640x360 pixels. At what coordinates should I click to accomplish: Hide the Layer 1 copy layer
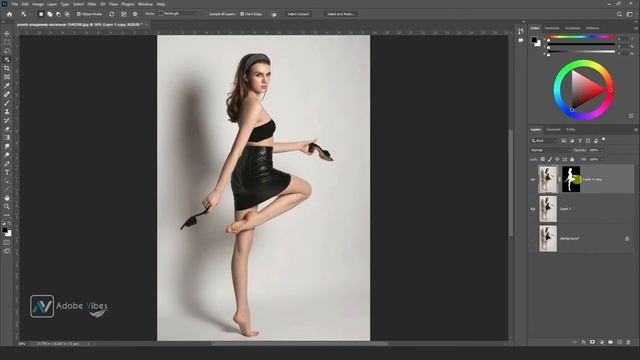pyautogui.click(x=533, y=179)
